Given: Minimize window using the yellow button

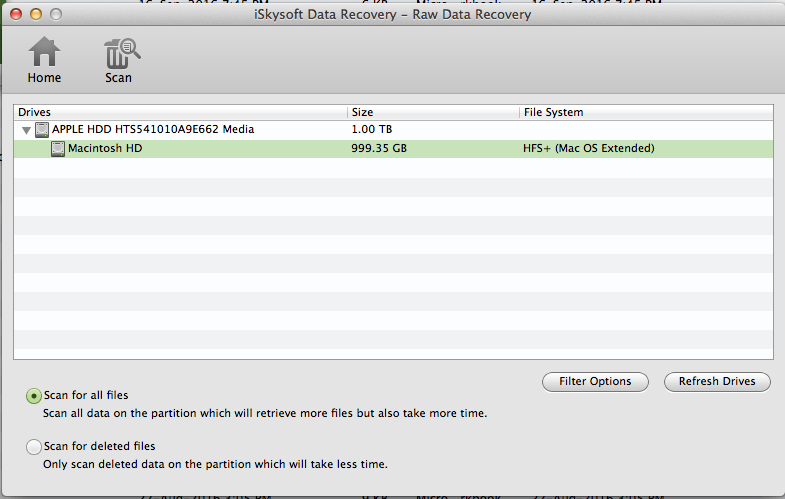Looking at the screenshot, I should [36, 14].
